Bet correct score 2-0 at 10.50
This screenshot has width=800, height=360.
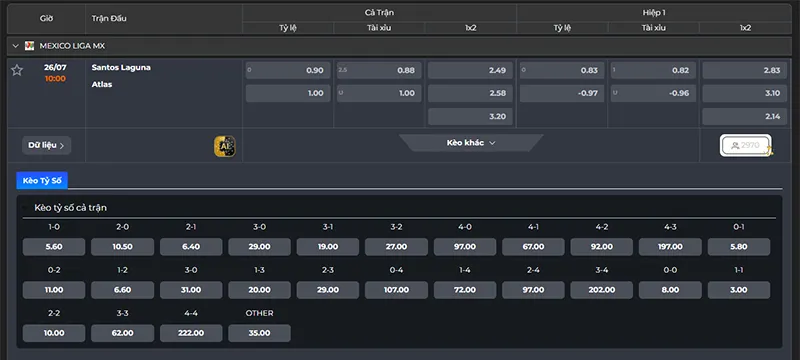[x=122, y=247]
